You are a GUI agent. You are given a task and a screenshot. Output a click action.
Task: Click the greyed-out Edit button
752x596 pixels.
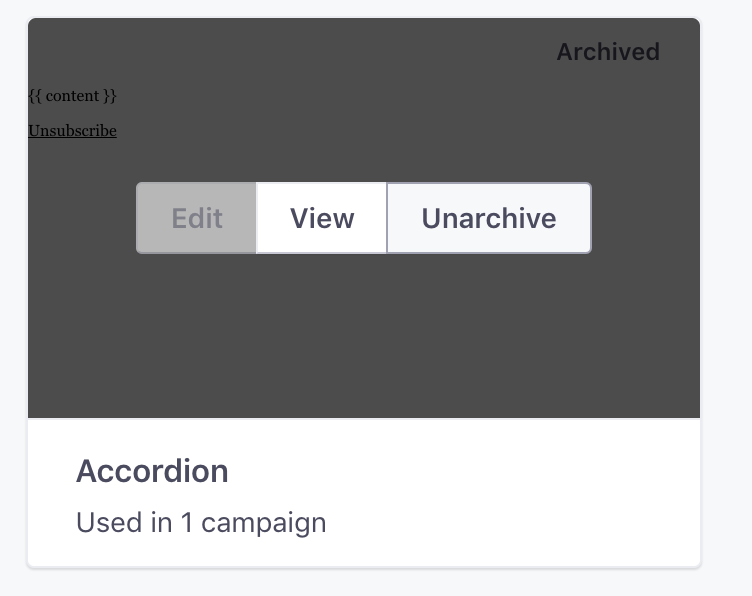click(197, 218)
